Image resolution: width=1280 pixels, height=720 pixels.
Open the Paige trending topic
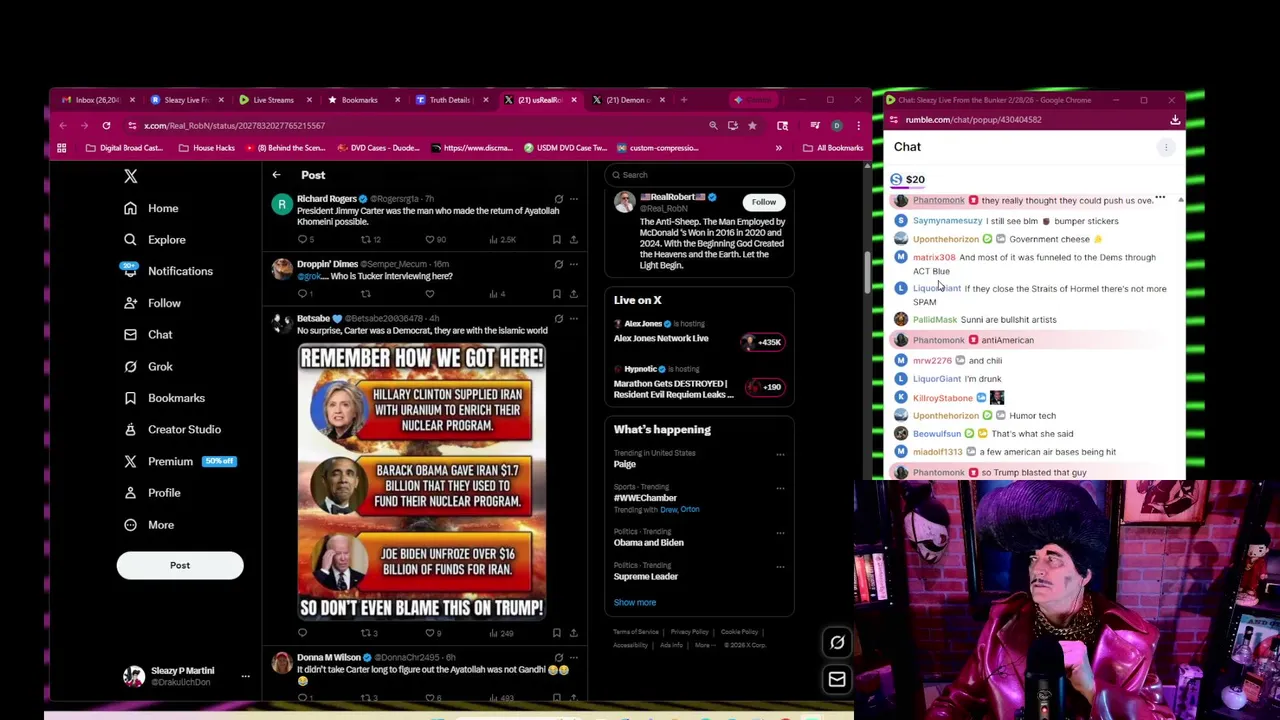[x=625, y=464]
